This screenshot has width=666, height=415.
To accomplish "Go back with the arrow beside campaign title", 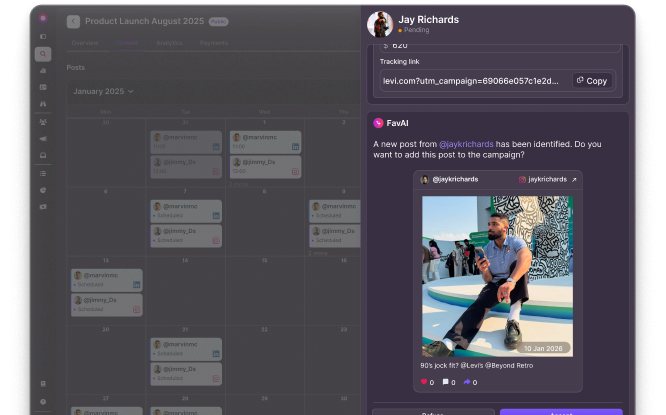I will [x=73, y=22].
